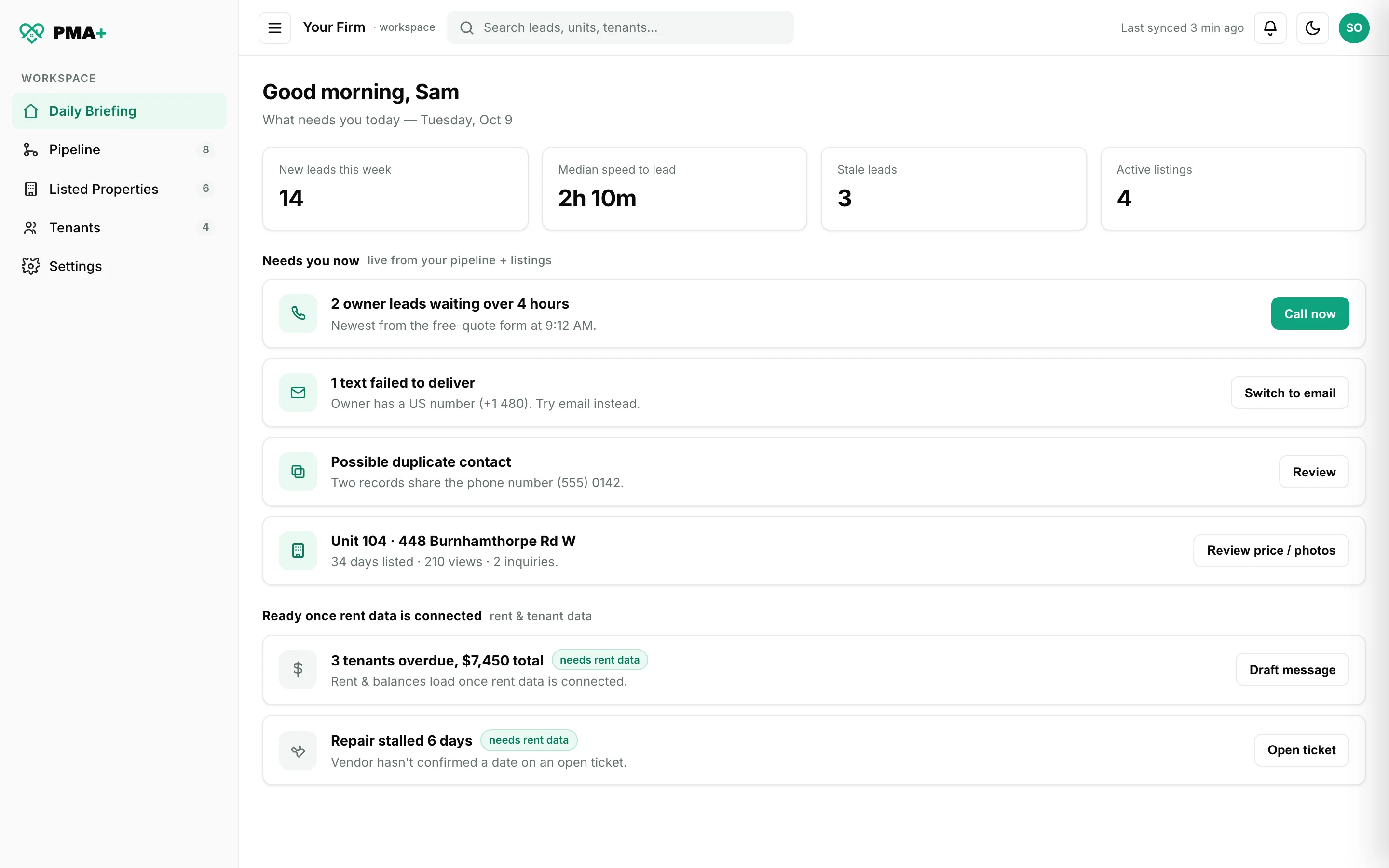This screenshot has width=1389, height=868.
Task: Open the SO user avatar menu
Action: 1353,27
